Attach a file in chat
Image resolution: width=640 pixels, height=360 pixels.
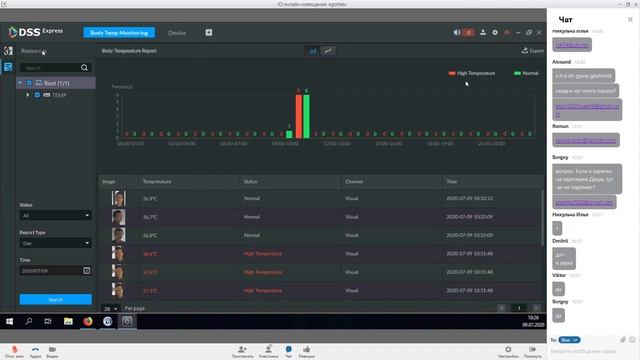(x=623, y=340)
